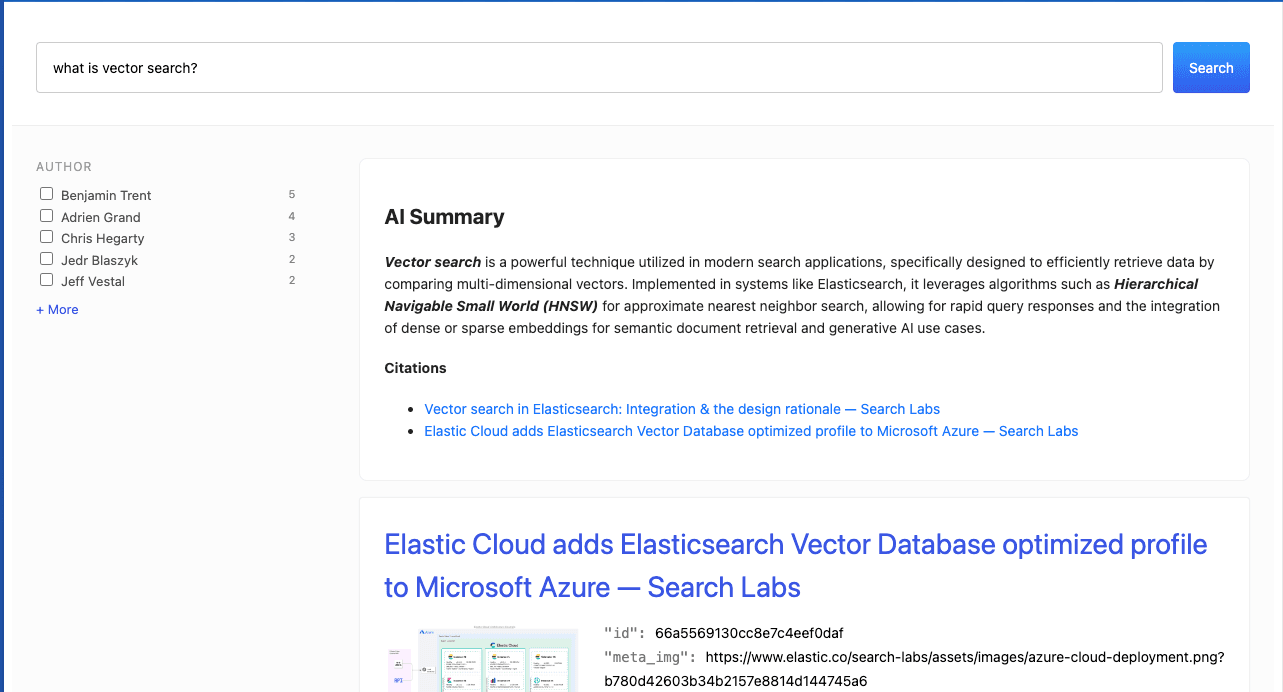Expand the author list with '+ More'
This screenshot has width=1283, height=692.
(57, 309)
